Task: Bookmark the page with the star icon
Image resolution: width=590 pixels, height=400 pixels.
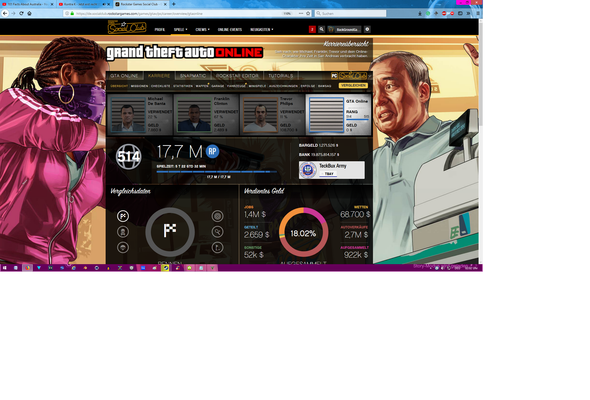Action: 308,13
